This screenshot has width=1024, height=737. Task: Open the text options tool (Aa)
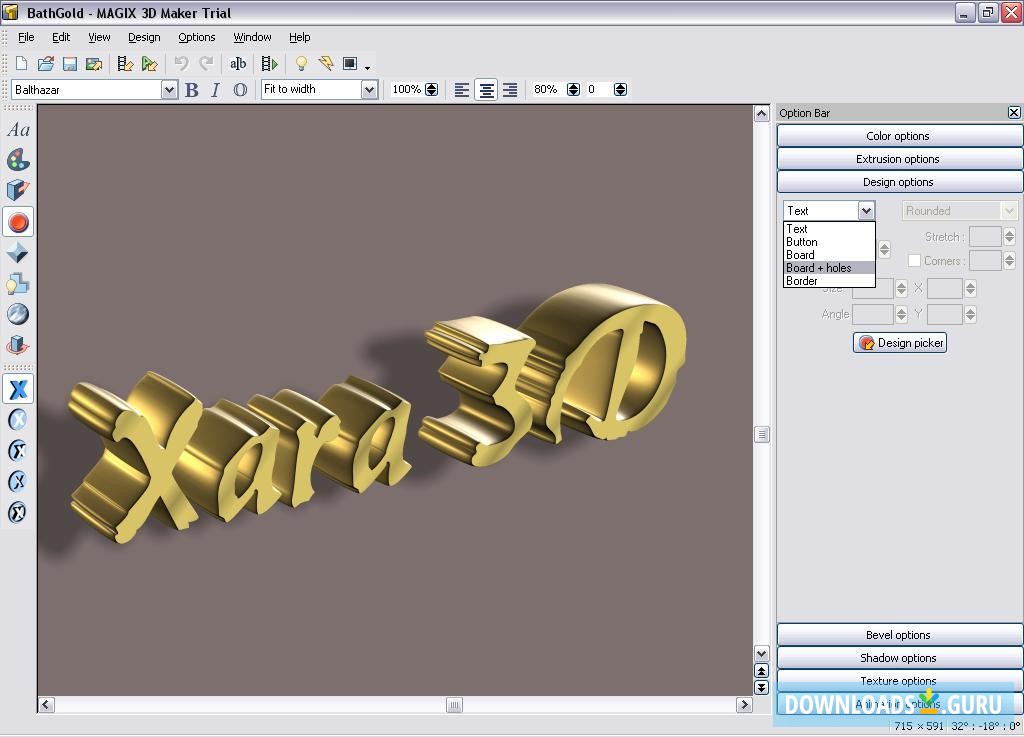(18, 130)
